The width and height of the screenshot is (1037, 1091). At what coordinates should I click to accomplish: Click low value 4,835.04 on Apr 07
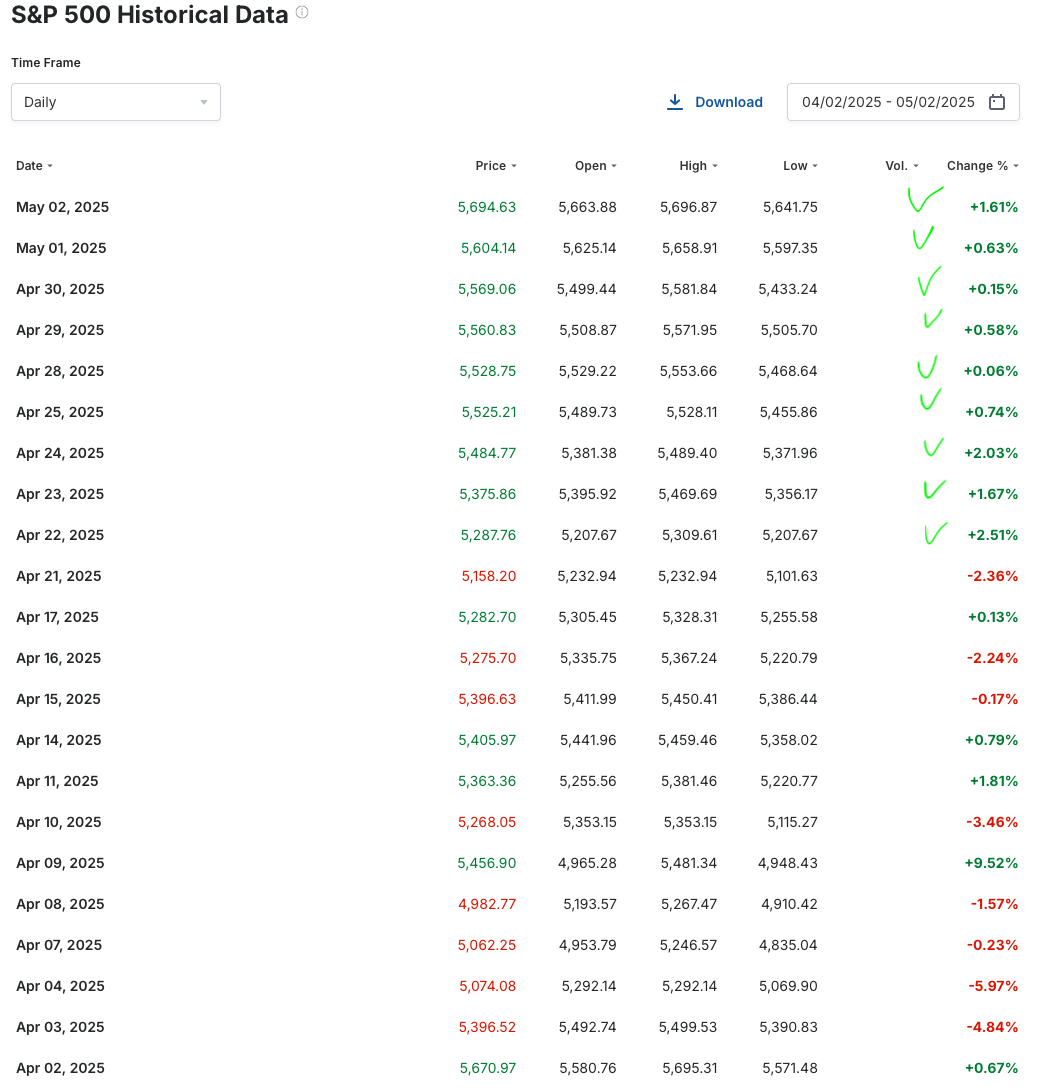coord(788,946)
